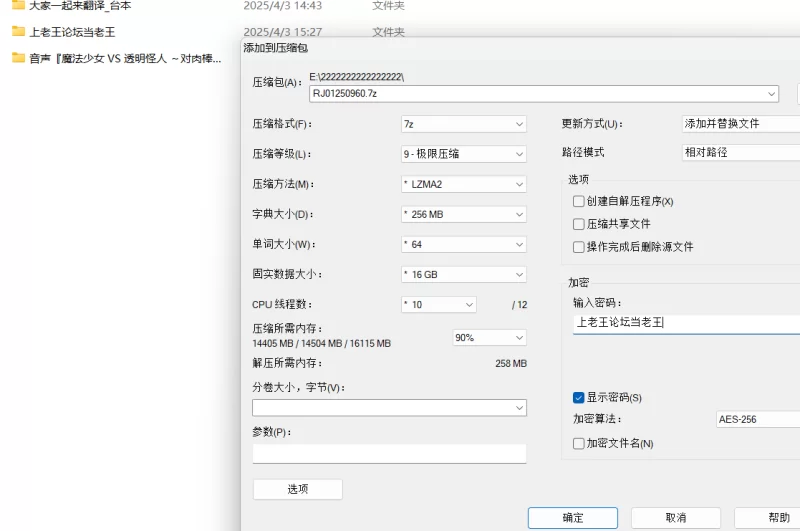Open 压缩等级 极限压缩 dropdown

(464, 154)
